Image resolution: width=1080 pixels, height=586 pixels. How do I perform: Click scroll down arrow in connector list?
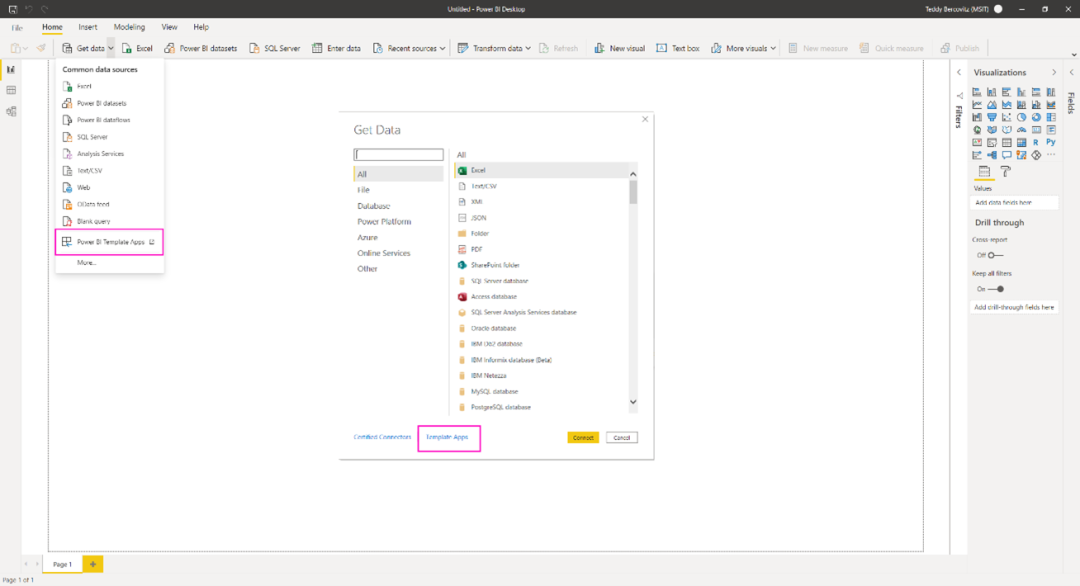click(633, 402)
